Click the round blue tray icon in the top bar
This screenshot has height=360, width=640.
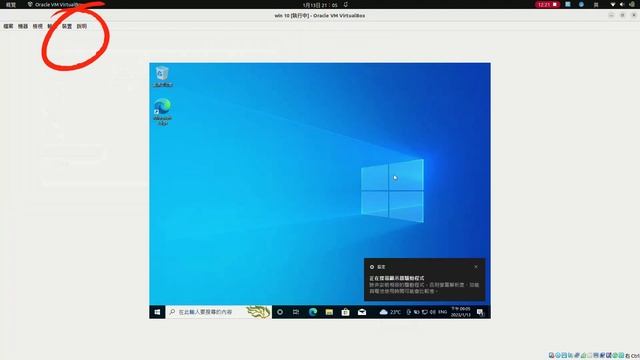coord(581,4)
